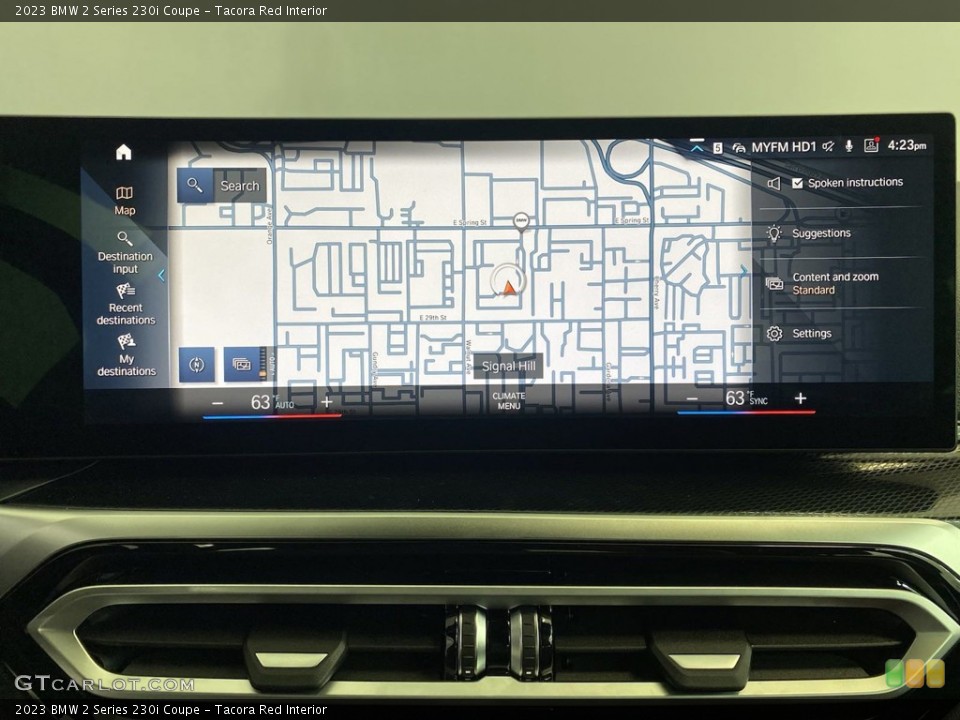Toggle north-up map orientation button
960x720 pixels.
coord(197,365)
